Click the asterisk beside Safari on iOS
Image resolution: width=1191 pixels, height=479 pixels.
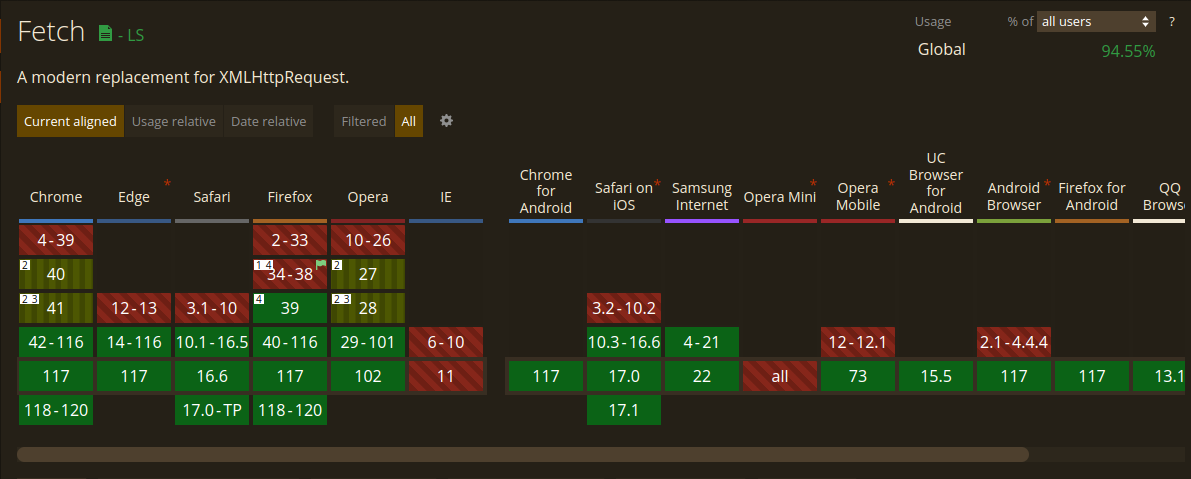657,184
